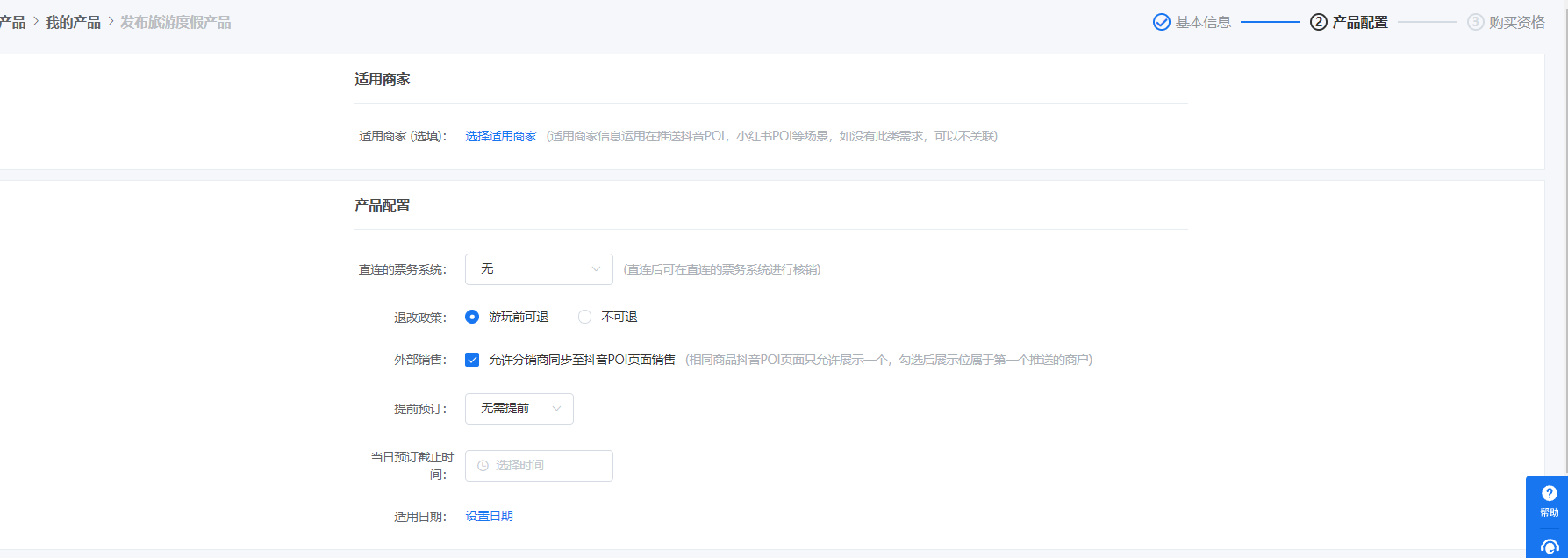The height and width of the screenshot is (558, 1568).
Task: Click the 适用日期 label
Action: [419, 517]
